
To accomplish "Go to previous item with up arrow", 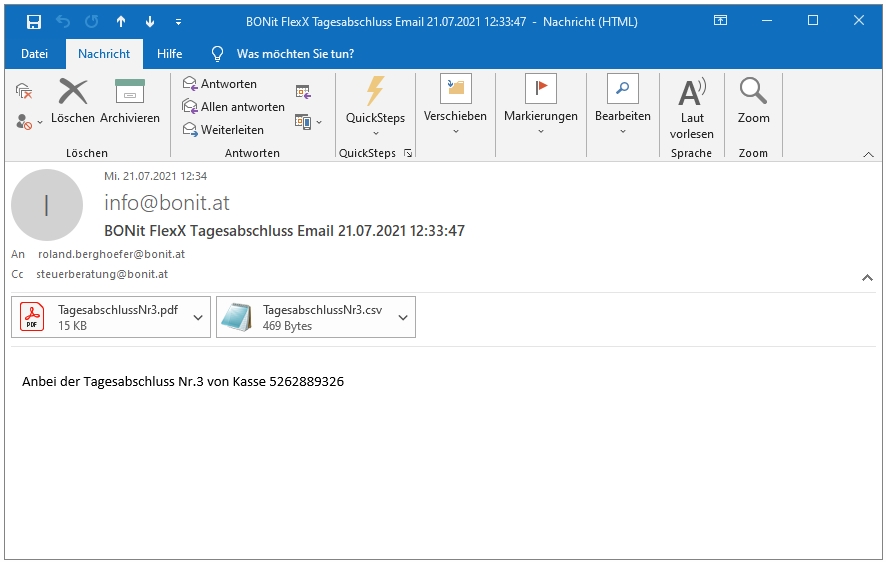I will coord(121,22).
